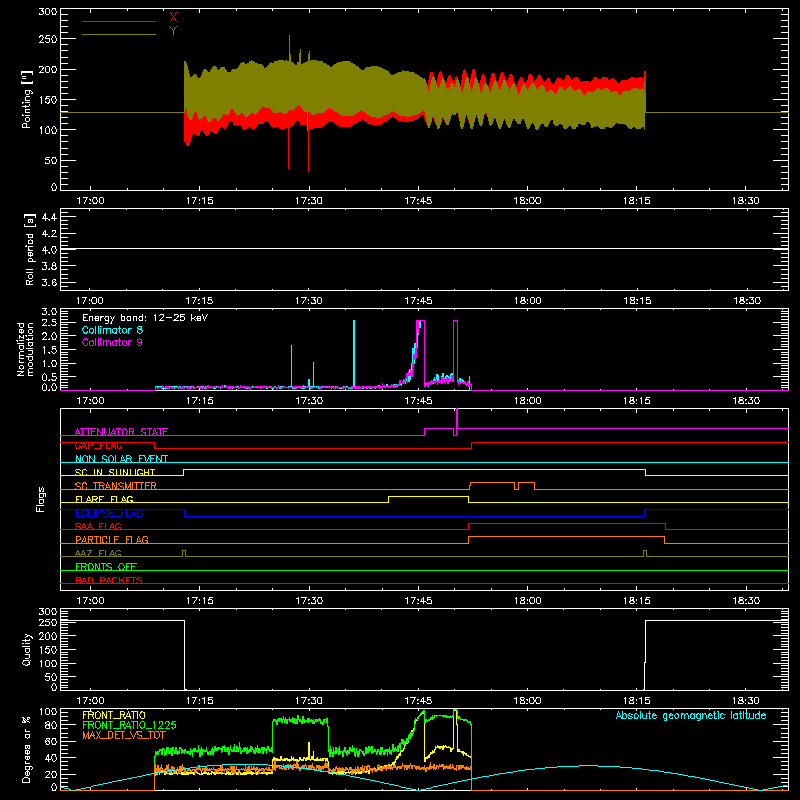Click the 'Flags' axis title
Viewport: 800px width, 800px height.
(x=40, y=499)
